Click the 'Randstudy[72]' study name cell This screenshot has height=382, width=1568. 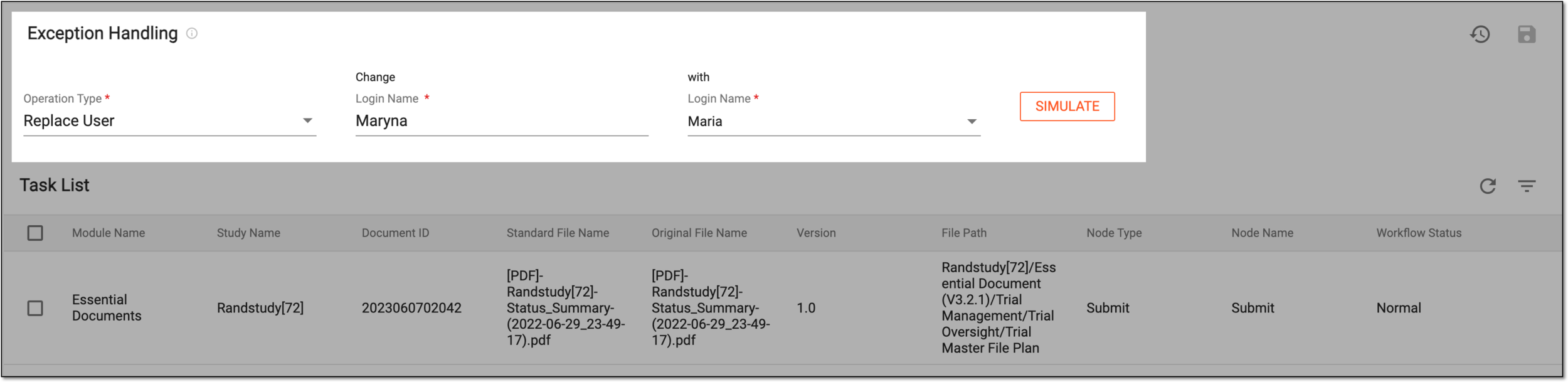coord(260,308)
